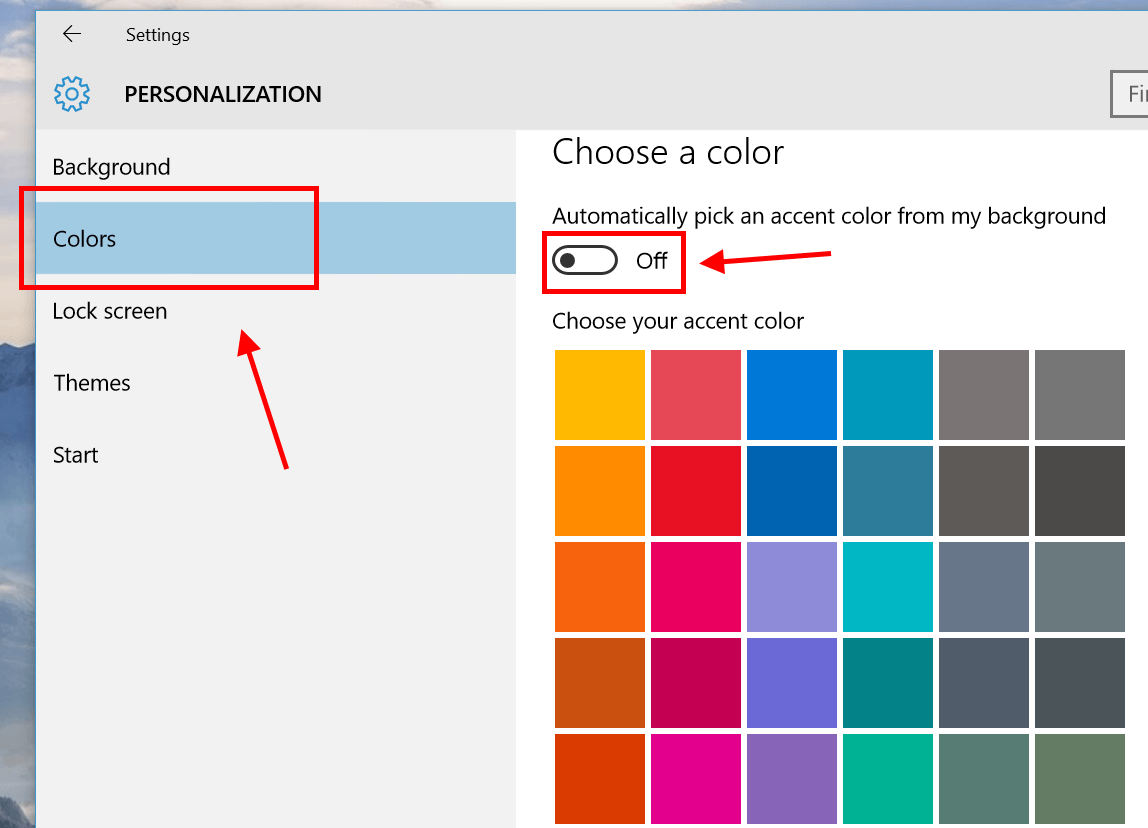Select the slate blue-gray swatch in third row
Screen dimensions: 1148x828
pyautogui.click(x=983, y=586)
